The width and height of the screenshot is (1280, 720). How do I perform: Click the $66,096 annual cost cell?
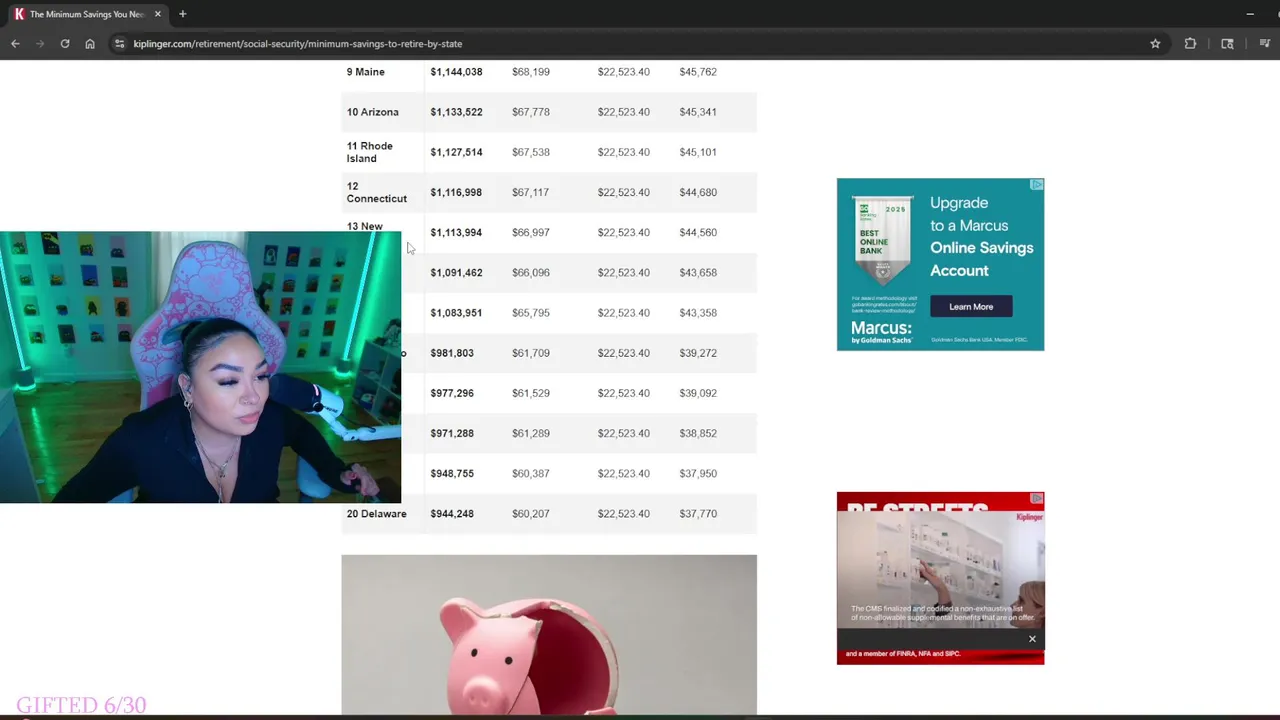coord(531,272)
